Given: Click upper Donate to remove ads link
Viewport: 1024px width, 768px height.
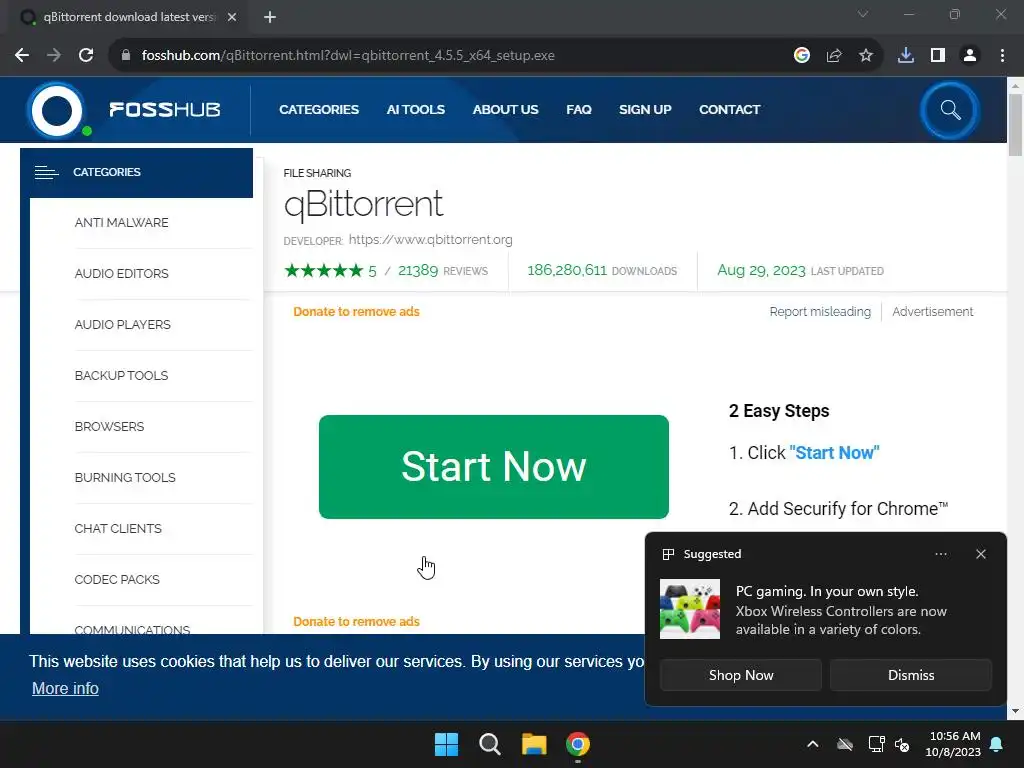Looking at the screenshot, I should point(357,312).
